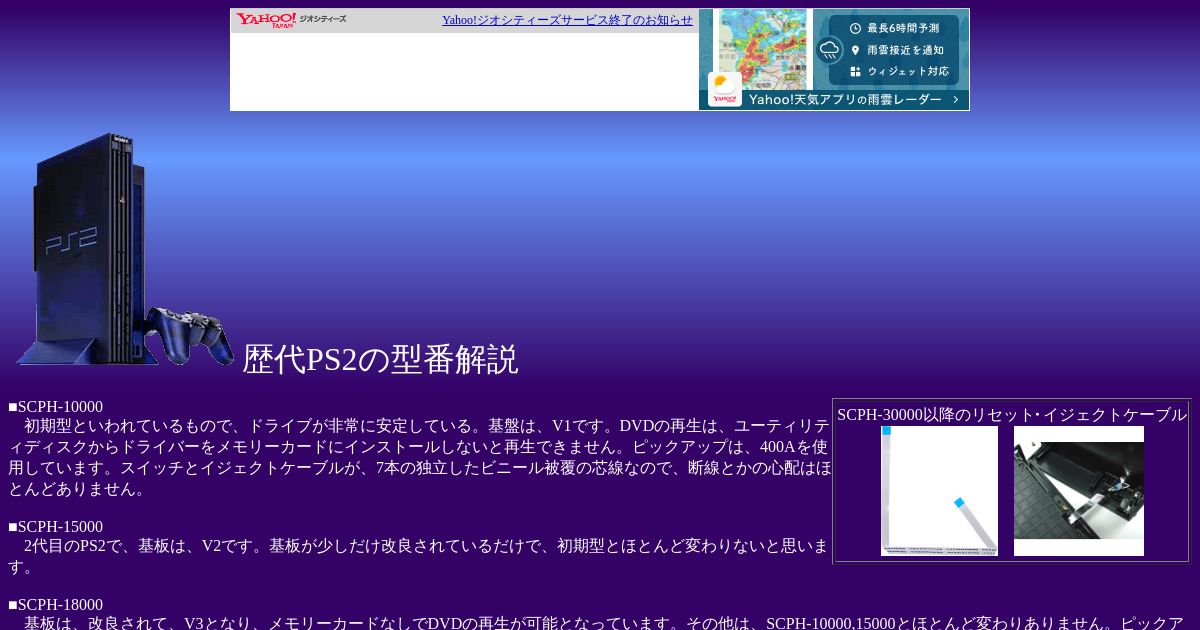
Task: Click the Yahoo weather app icon
Action: coord(725,89)
